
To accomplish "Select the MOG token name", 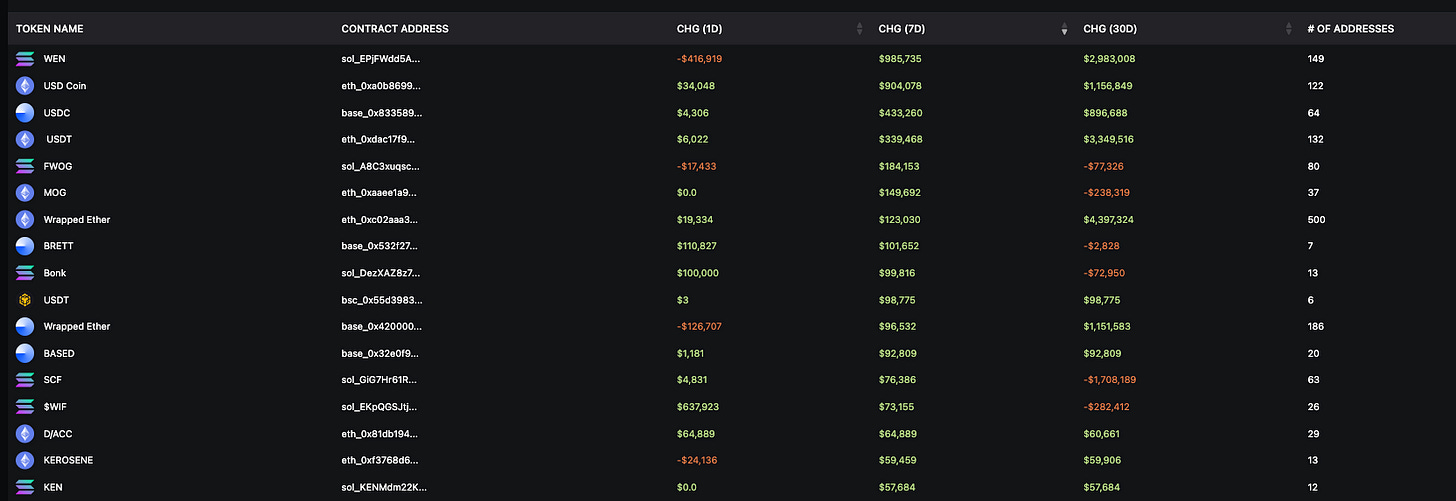I will tap(55, 193).
